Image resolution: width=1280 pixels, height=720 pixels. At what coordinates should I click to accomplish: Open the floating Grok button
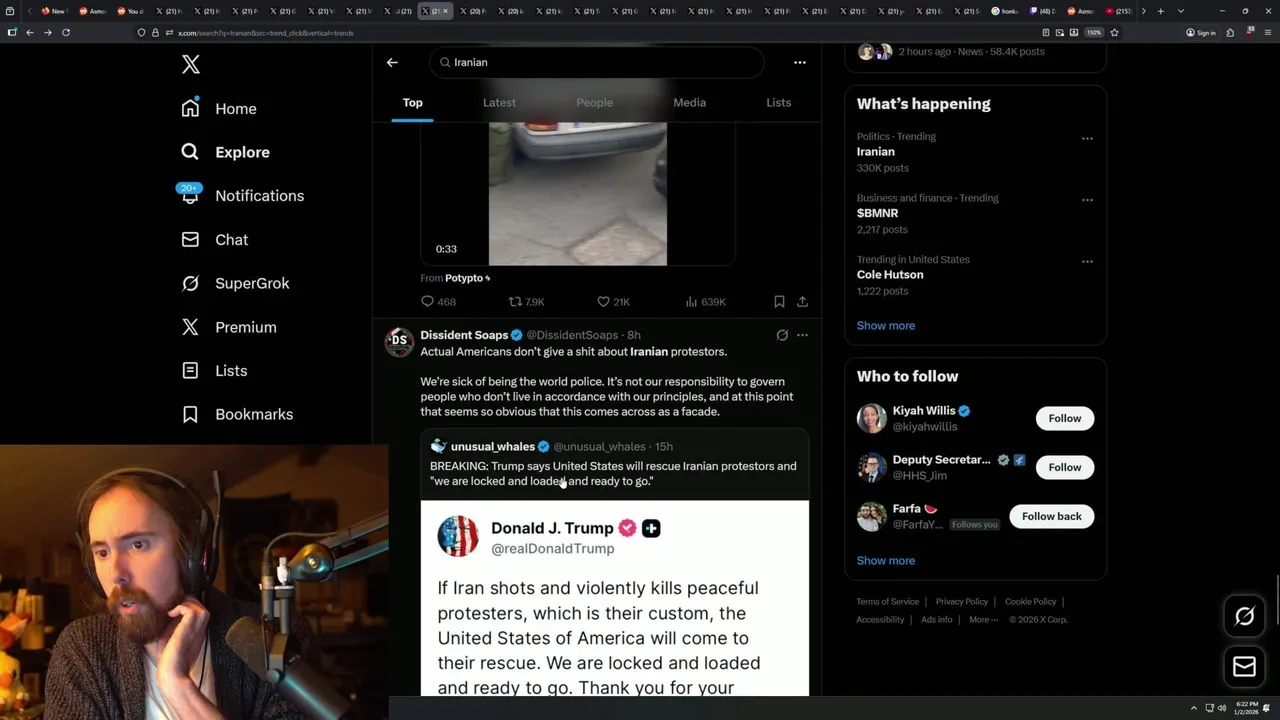1244,616
